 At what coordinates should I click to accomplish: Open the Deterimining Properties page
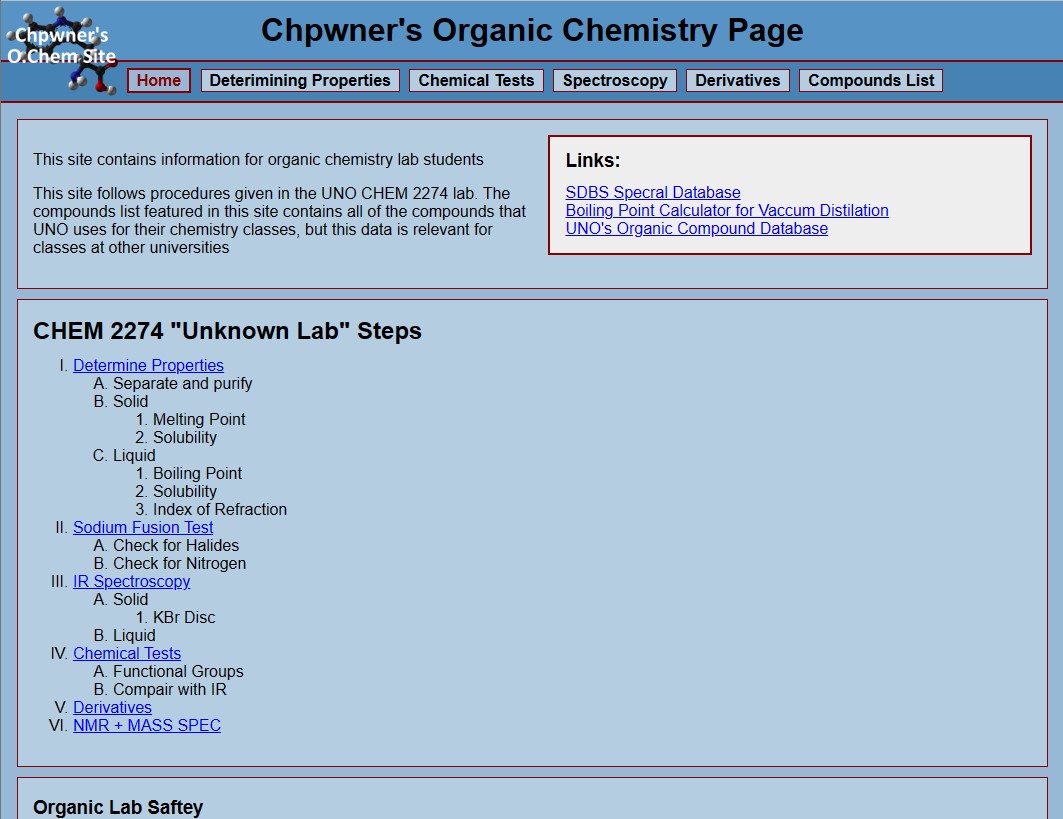coord(299,80)
